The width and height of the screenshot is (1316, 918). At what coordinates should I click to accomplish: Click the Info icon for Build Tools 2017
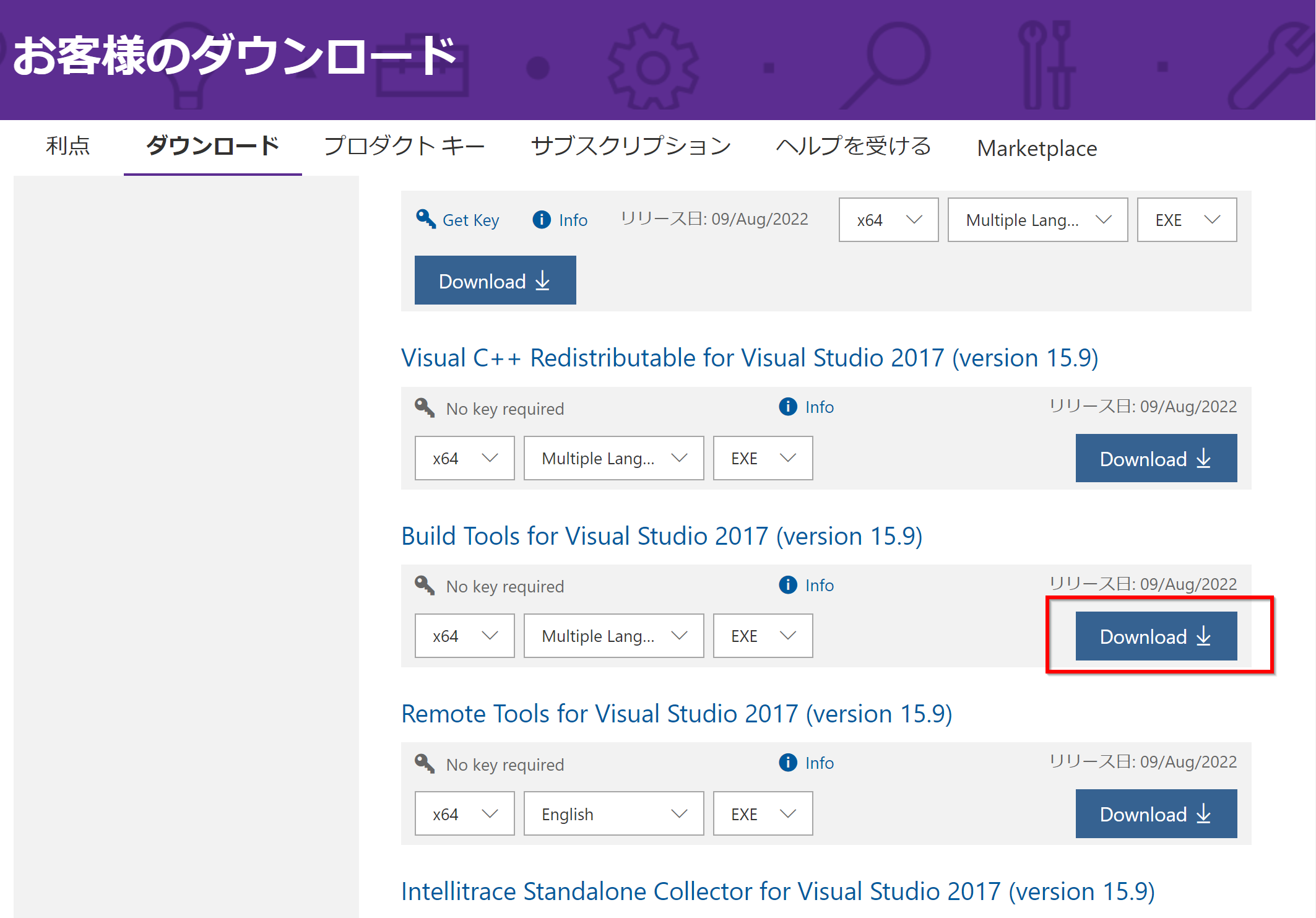788,585
